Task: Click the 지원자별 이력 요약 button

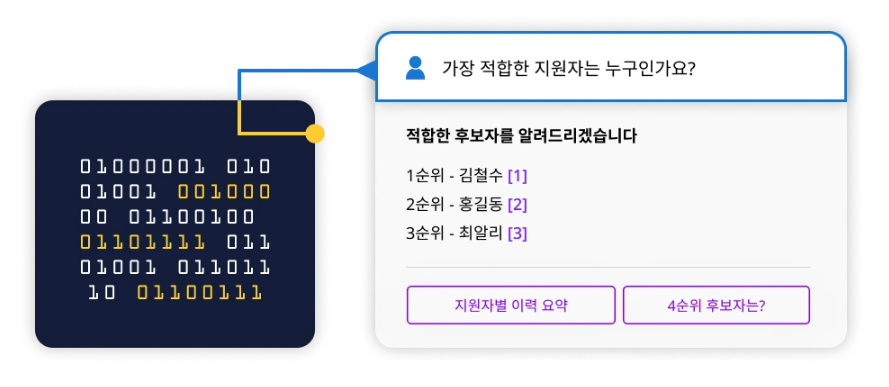Action: coord(511,305)
